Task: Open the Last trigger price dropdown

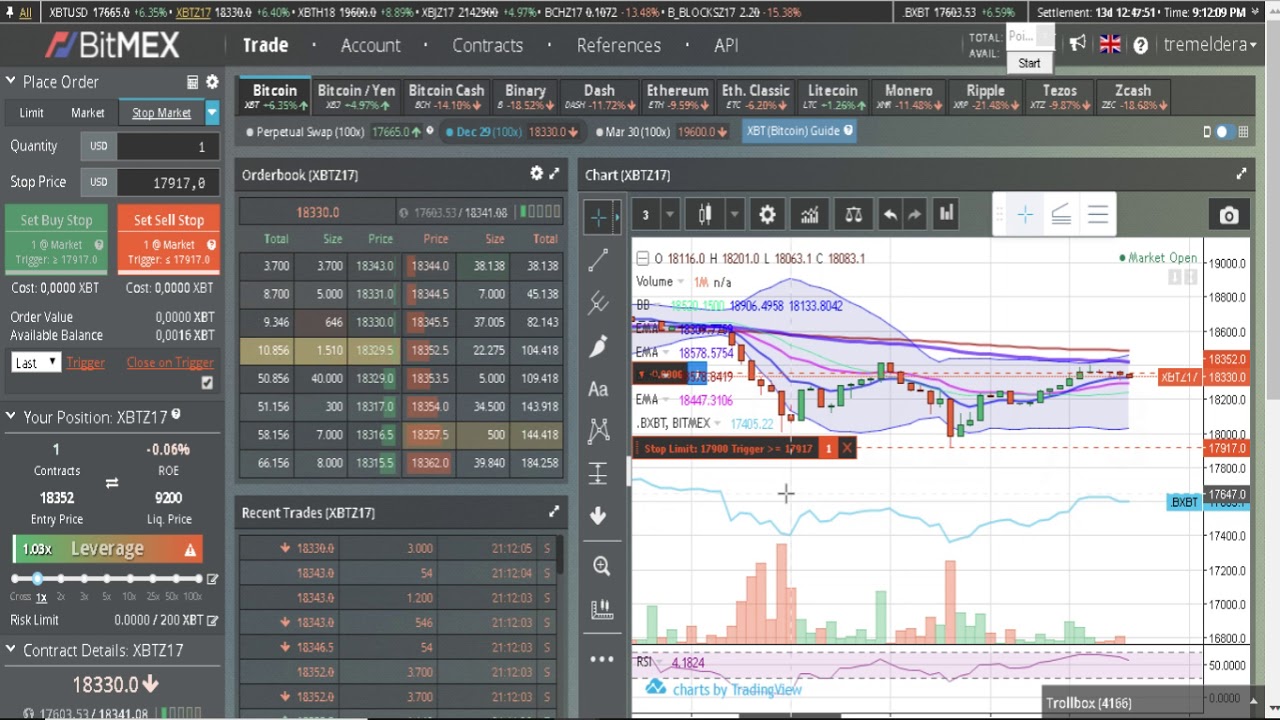Action: tap(37, 363)
